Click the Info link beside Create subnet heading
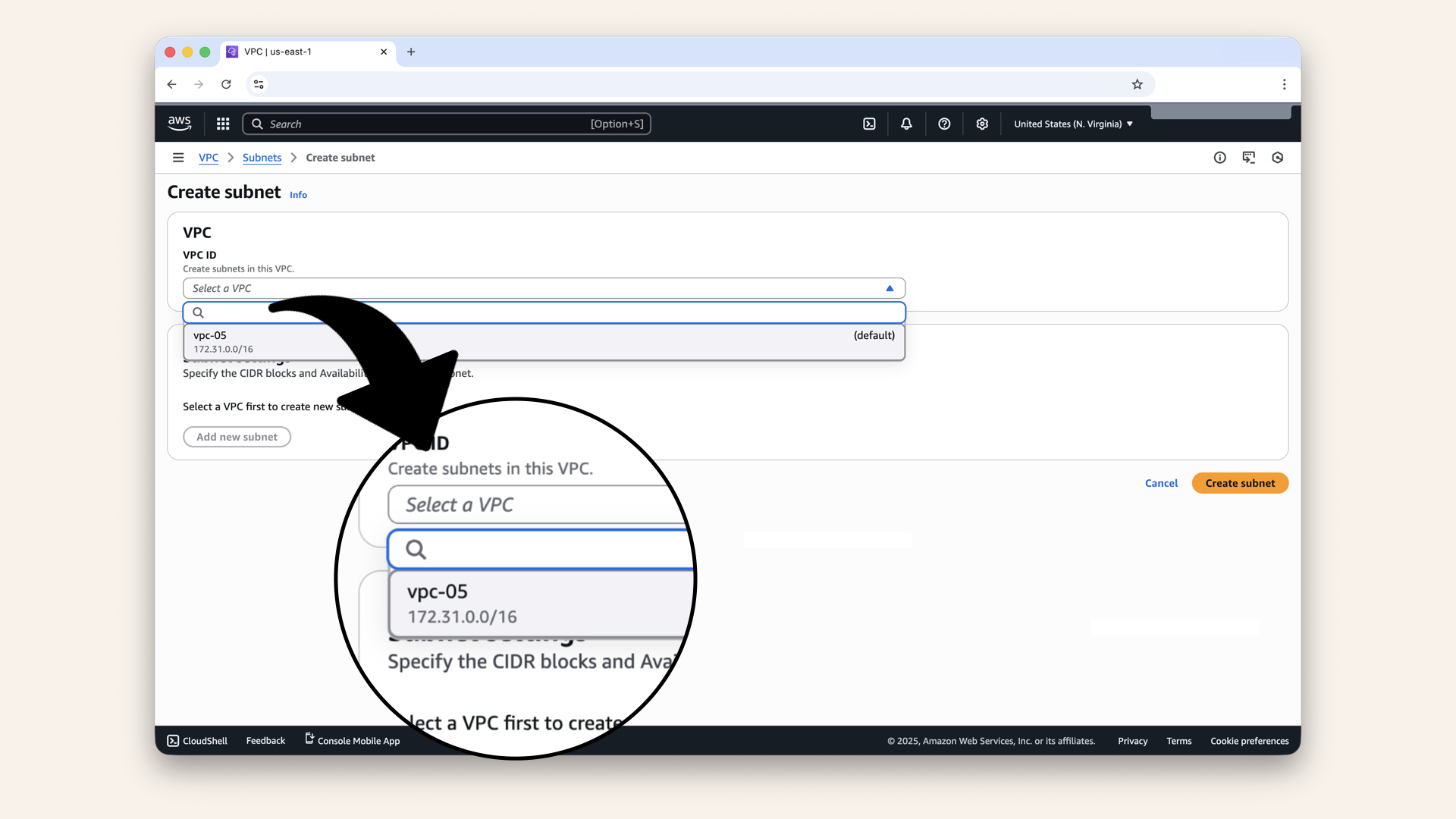The image size is (1456, 819). click(x=298, y=195)
